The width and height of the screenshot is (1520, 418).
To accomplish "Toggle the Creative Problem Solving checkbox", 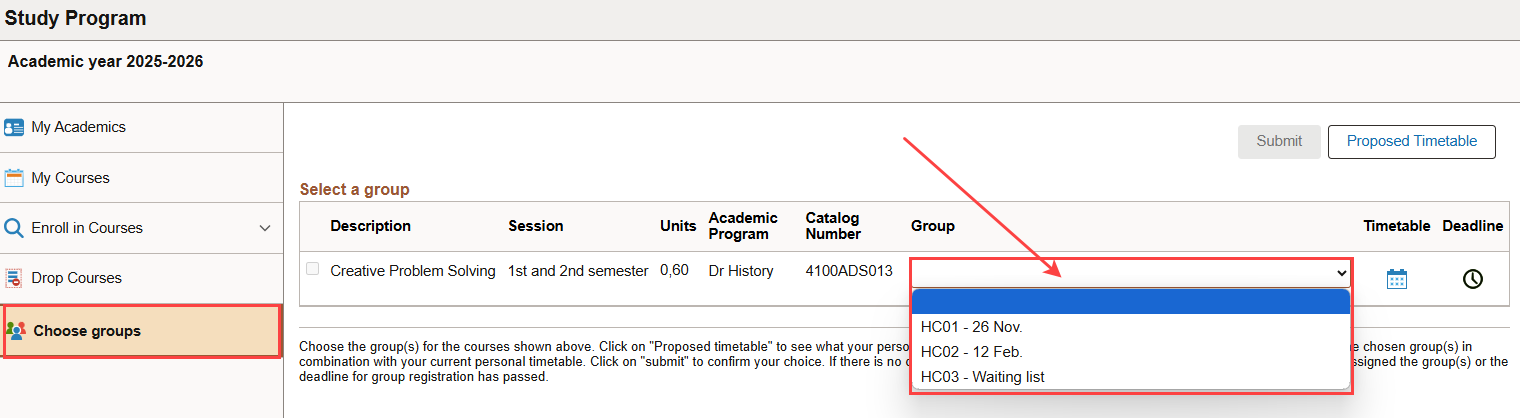I will pos(313,269).
